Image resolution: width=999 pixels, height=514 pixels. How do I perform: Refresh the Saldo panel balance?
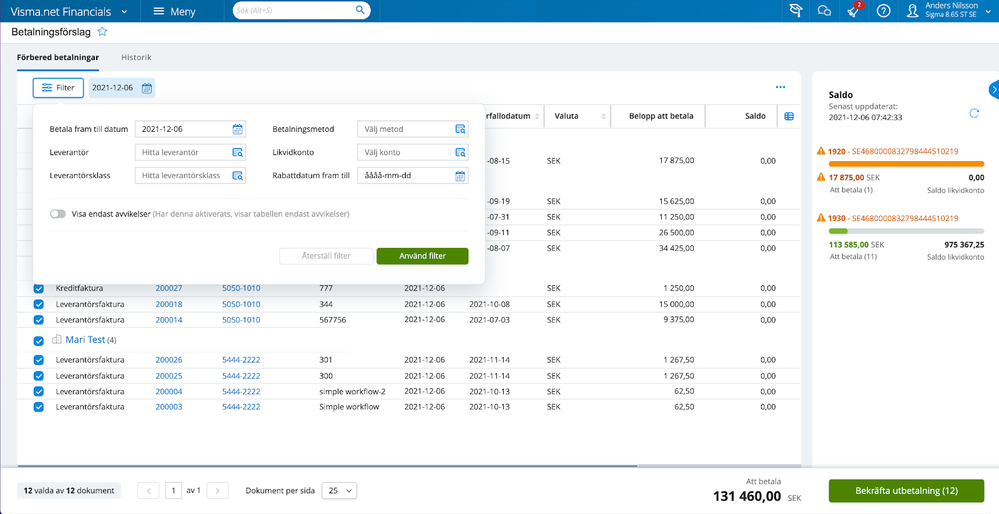pos(974,113)
